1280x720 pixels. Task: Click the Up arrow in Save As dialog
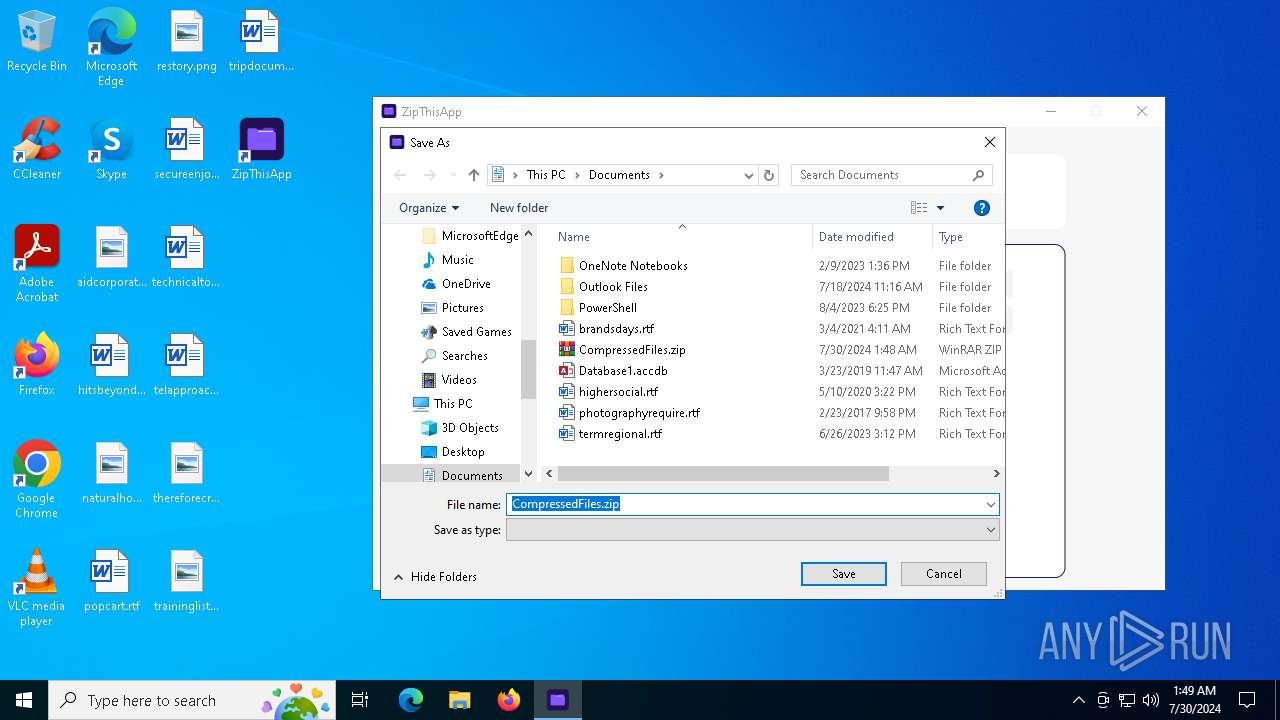(474, 175)
